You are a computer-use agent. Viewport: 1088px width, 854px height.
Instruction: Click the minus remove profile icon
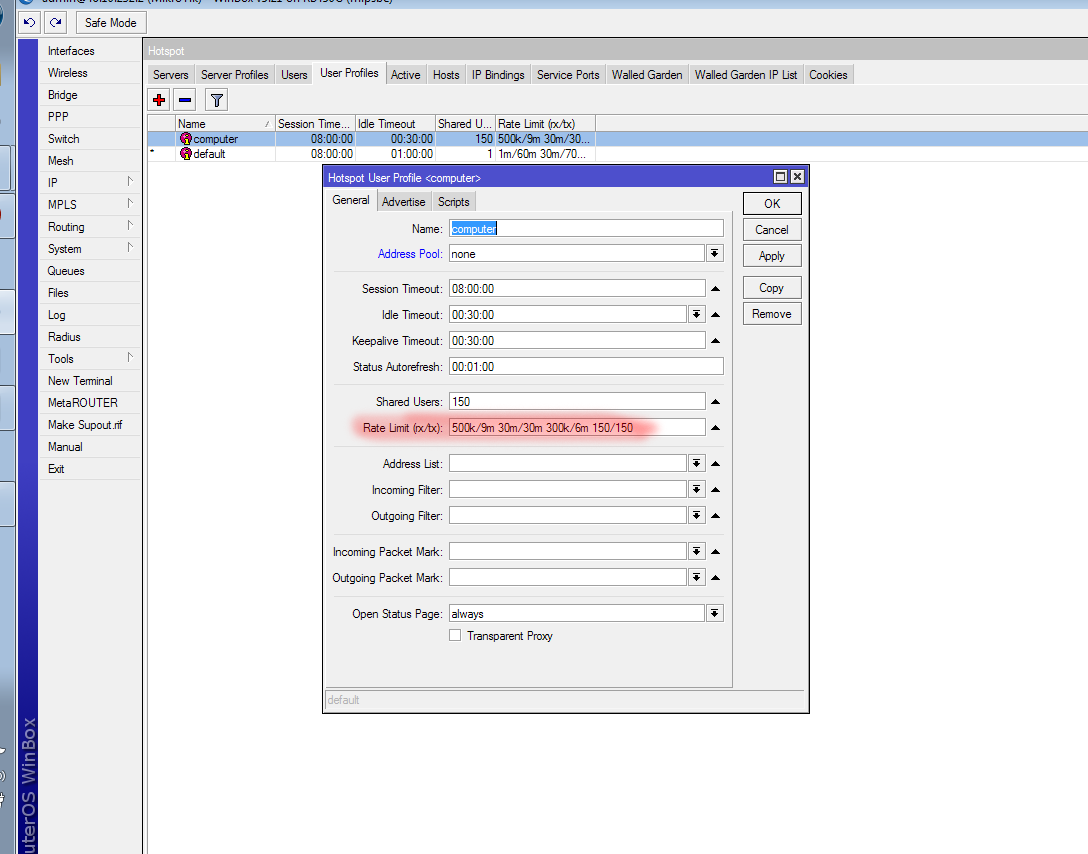click(x=185, y=99)
